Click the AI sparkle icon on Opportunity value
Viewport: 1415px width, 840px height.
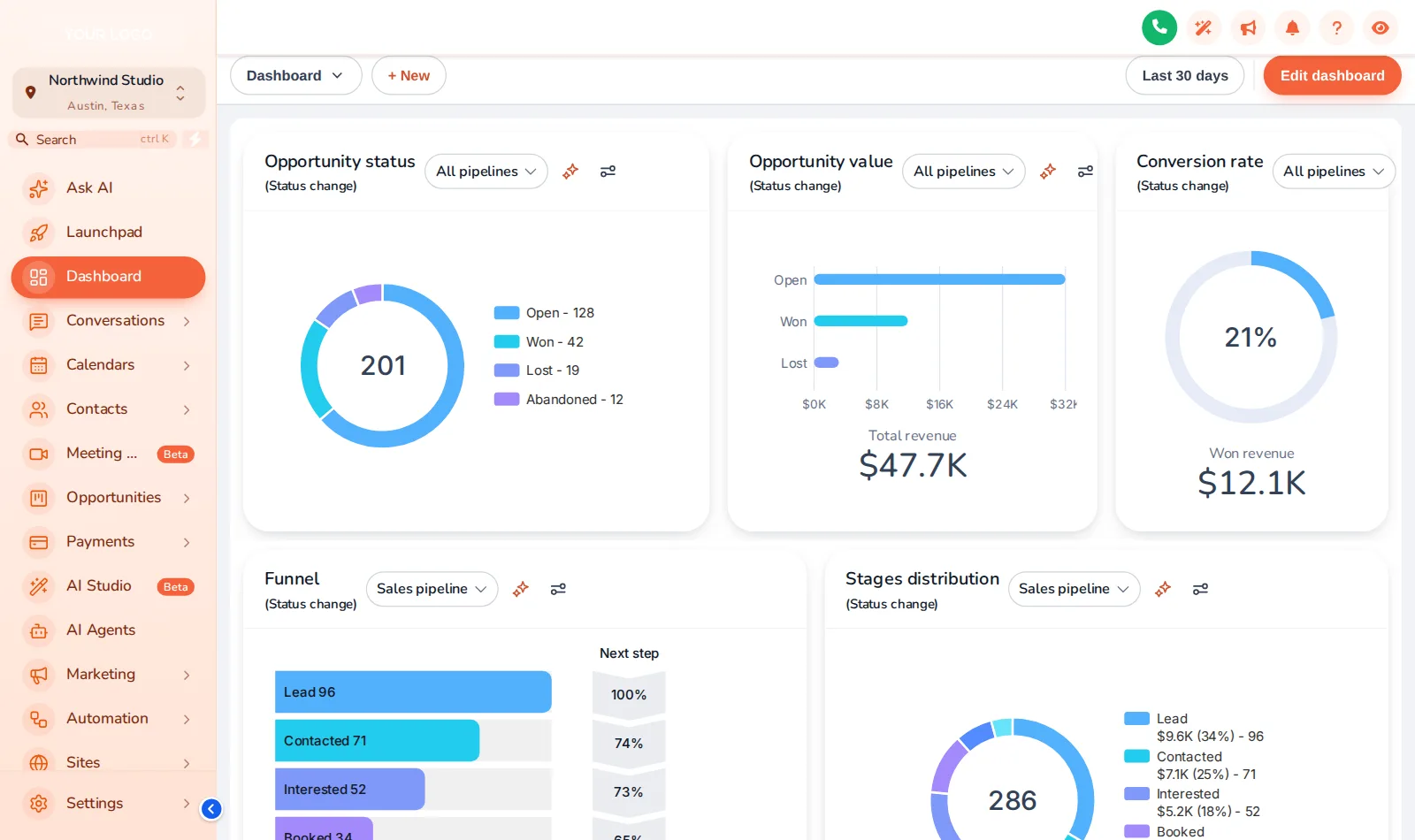click(x=1048, y=171)
